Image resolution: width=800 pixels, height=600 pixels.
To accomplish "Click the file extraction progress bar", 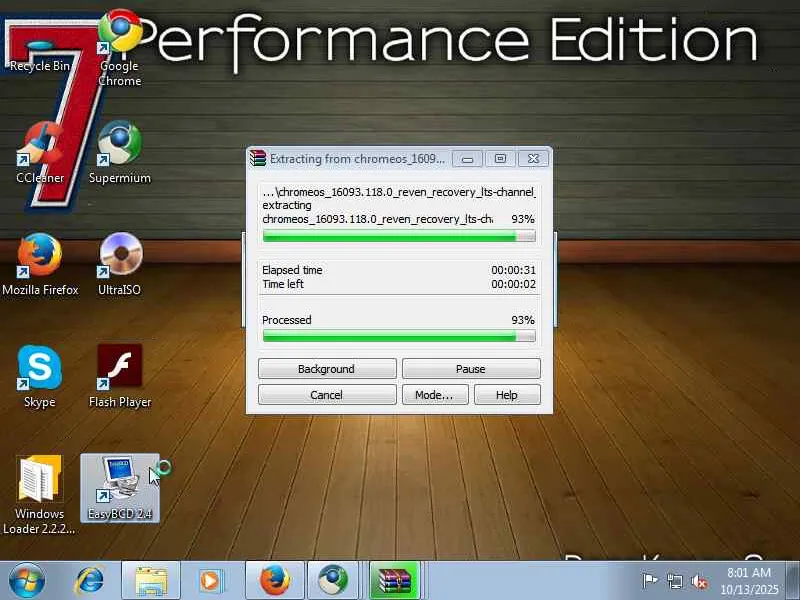I will coord(399,236).
